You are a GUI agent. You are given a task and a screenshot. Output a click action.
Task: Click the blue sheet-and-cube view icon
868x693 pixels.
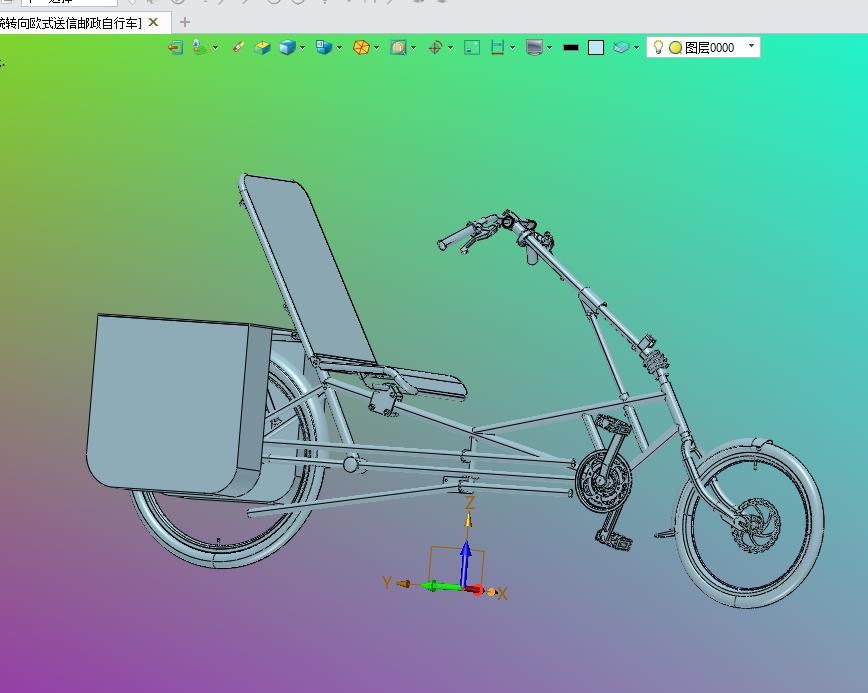[324, 47]
